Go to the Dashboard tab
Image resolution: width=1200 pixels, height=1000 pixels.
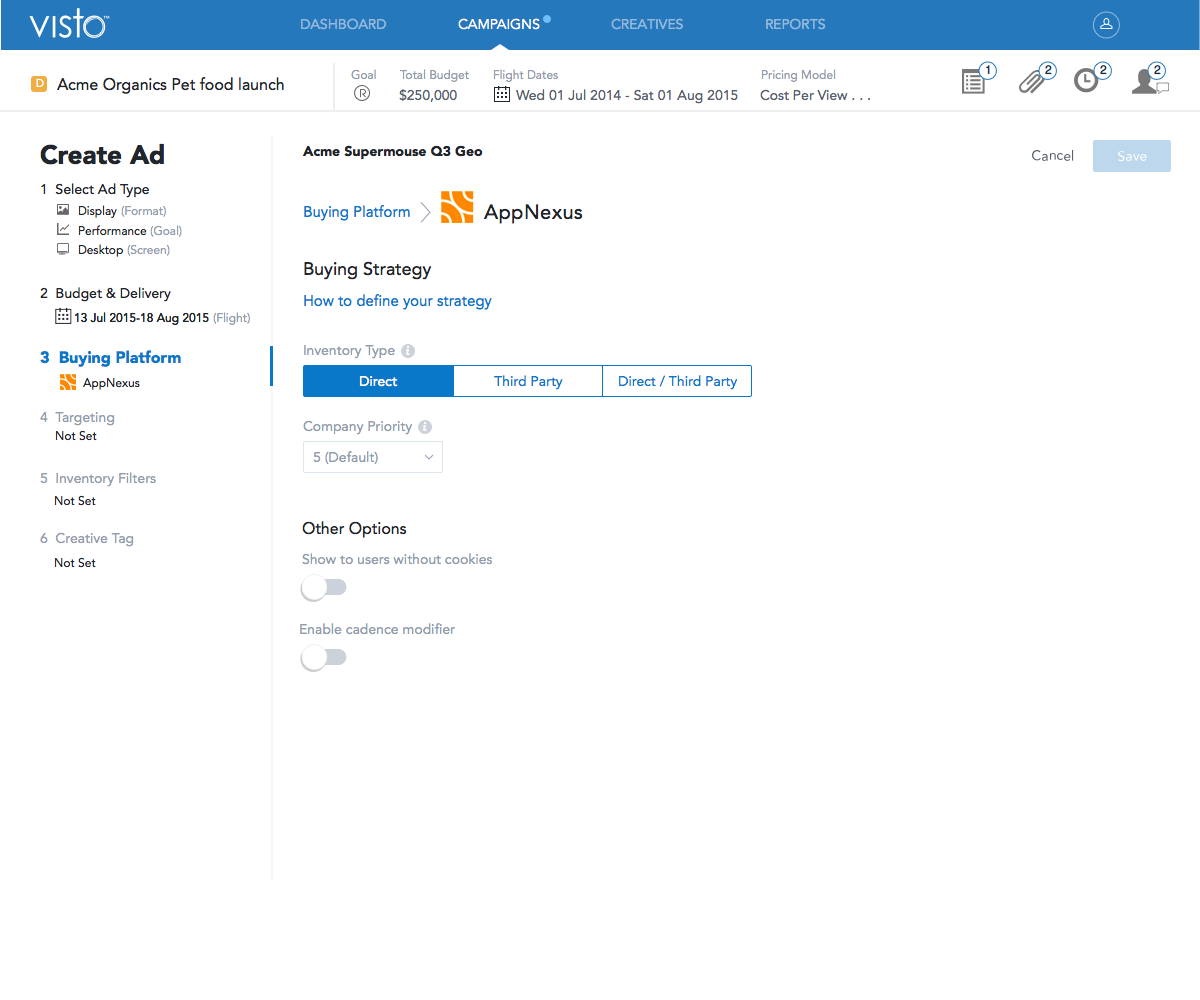point(343,24)
